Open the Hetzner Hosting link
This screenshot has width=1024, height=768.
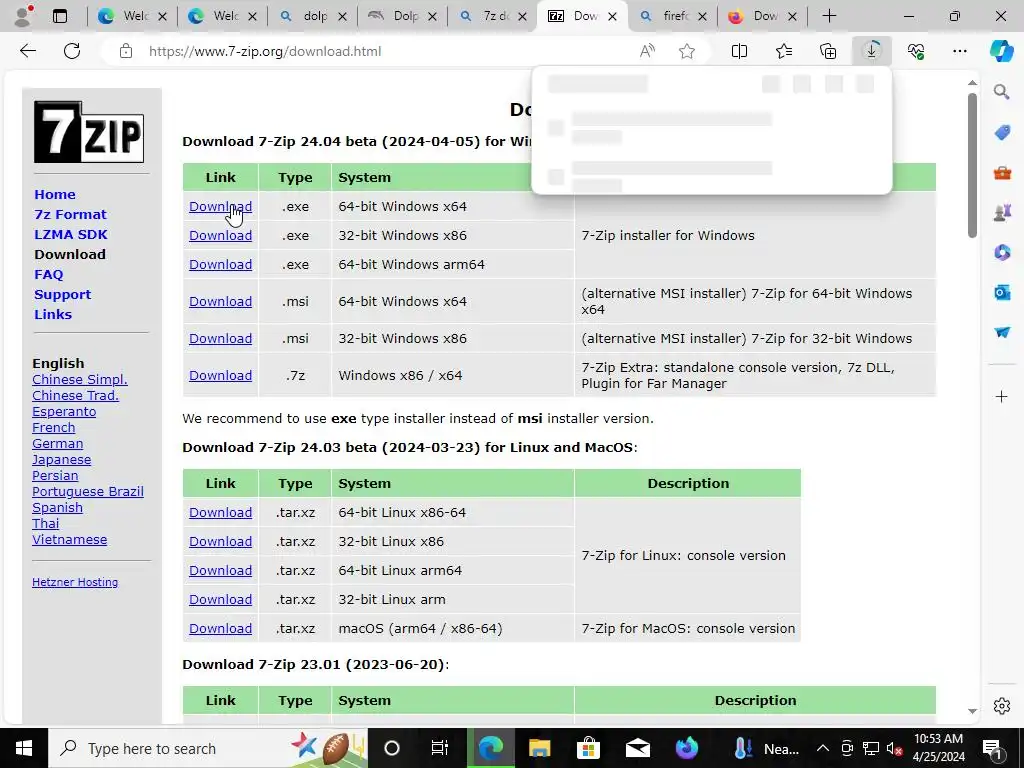click(75, 582)
